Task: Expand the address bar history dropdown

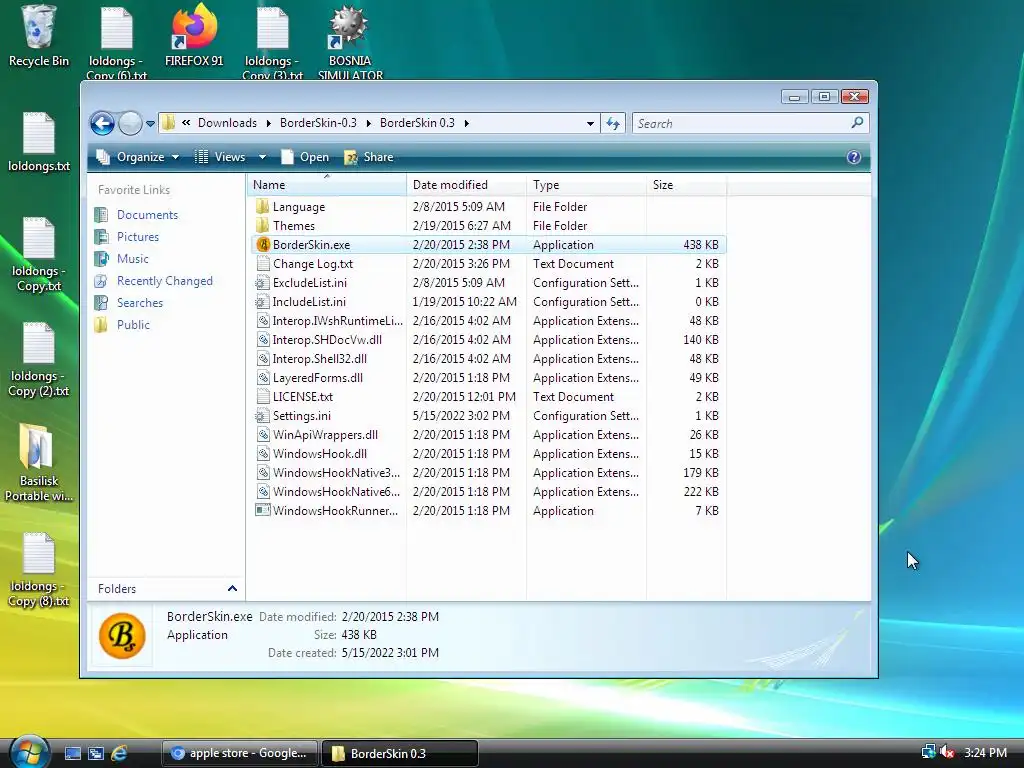Action: tap(590, 123)
